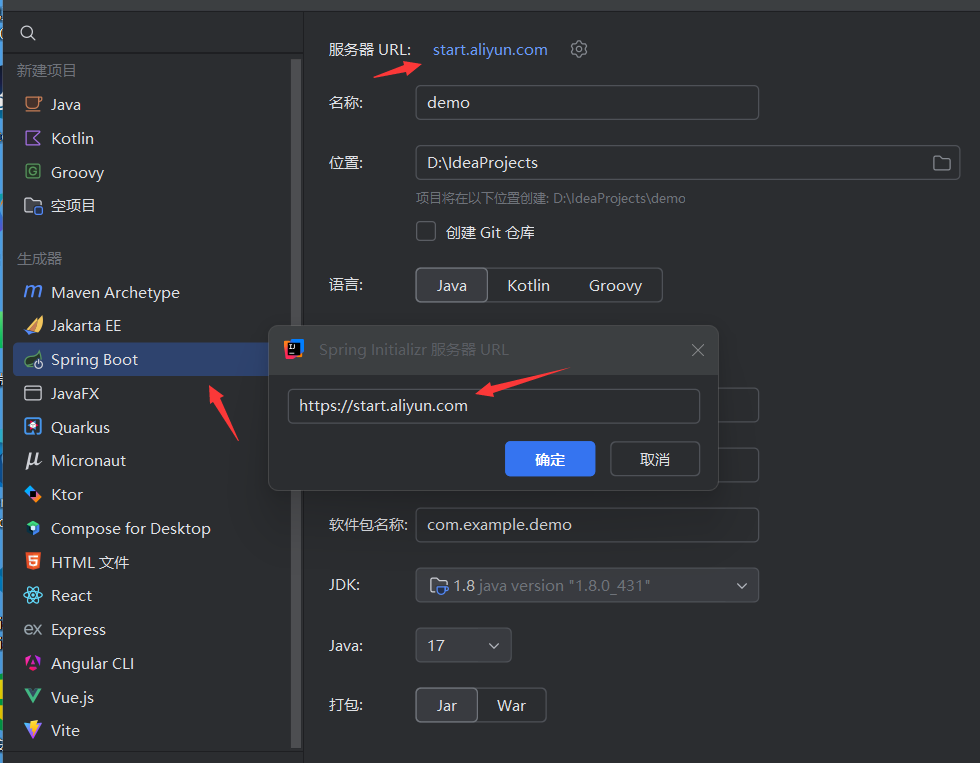Select the Jakarta EE sail icon
This screenshot has height=763, width=980.
[x=34, y=325]
